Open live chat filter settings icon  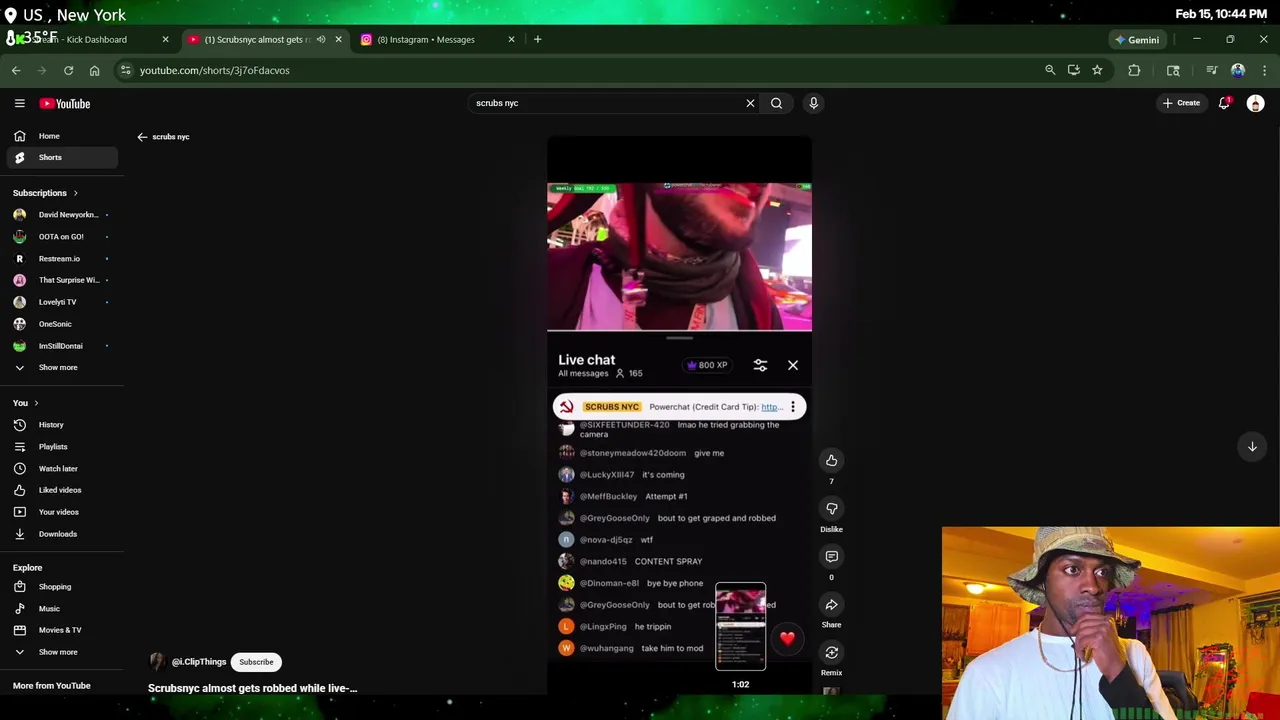click(x=760, y=365)
